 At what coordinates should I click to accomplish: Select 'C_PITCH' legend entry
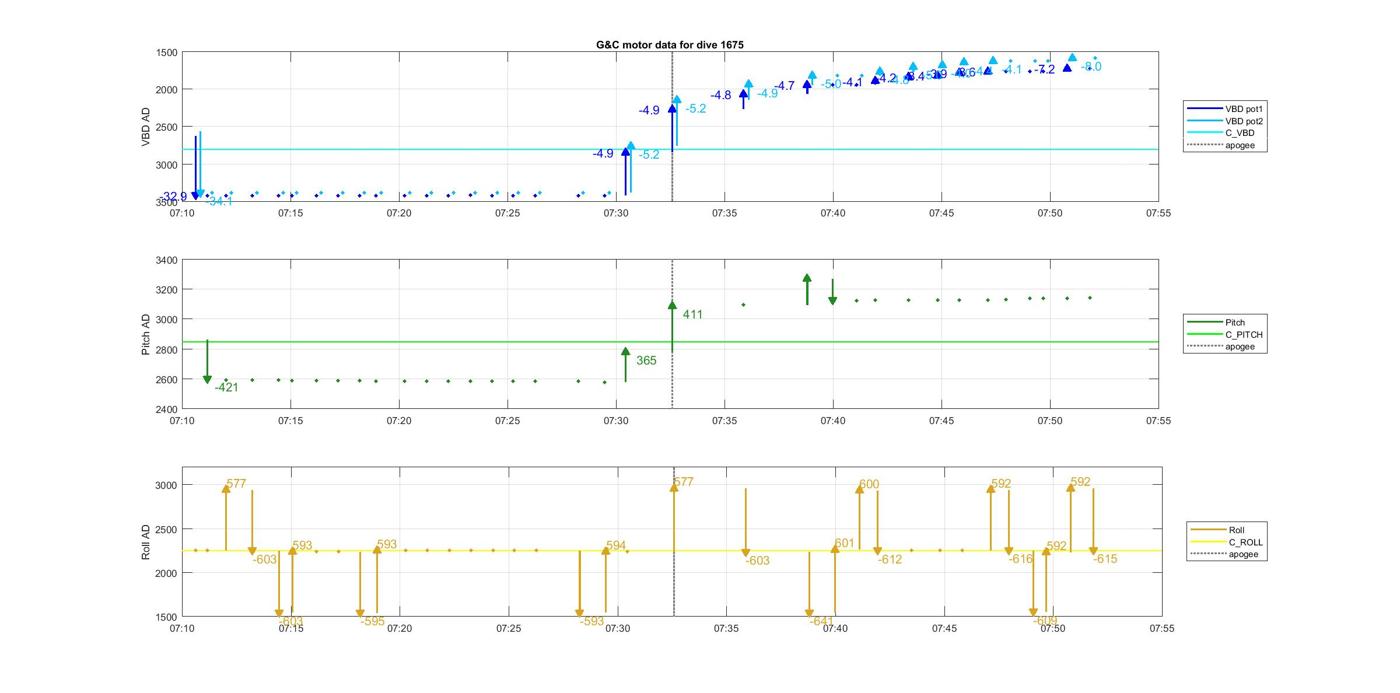1224,335
